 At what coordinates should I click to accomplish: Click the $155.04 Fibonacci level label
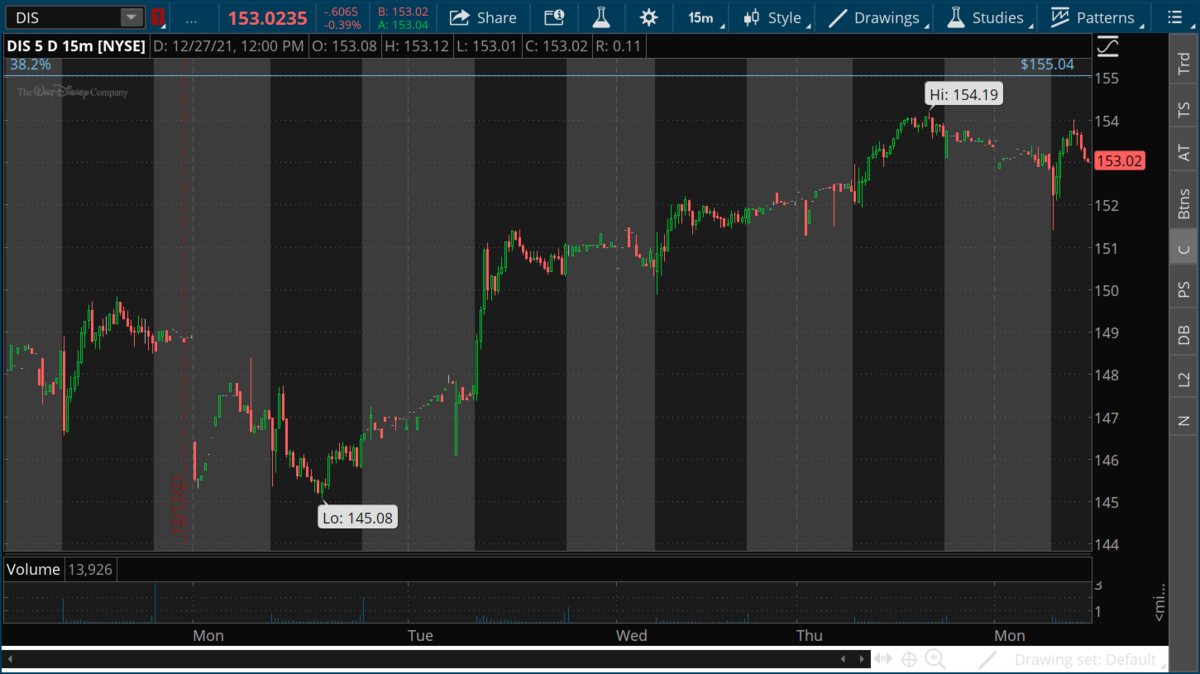coord(1047,64)
